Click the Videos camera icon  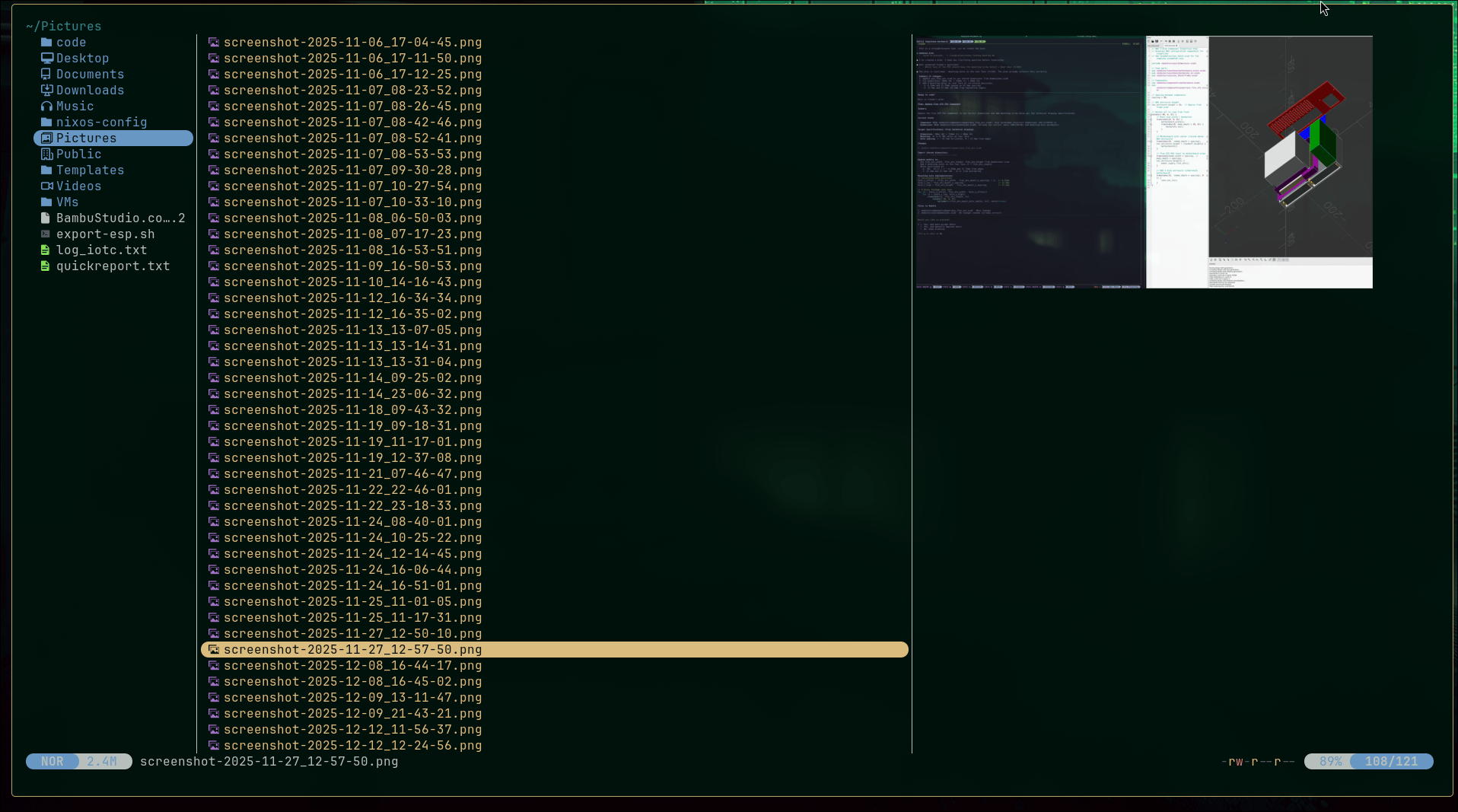[46, 186]
